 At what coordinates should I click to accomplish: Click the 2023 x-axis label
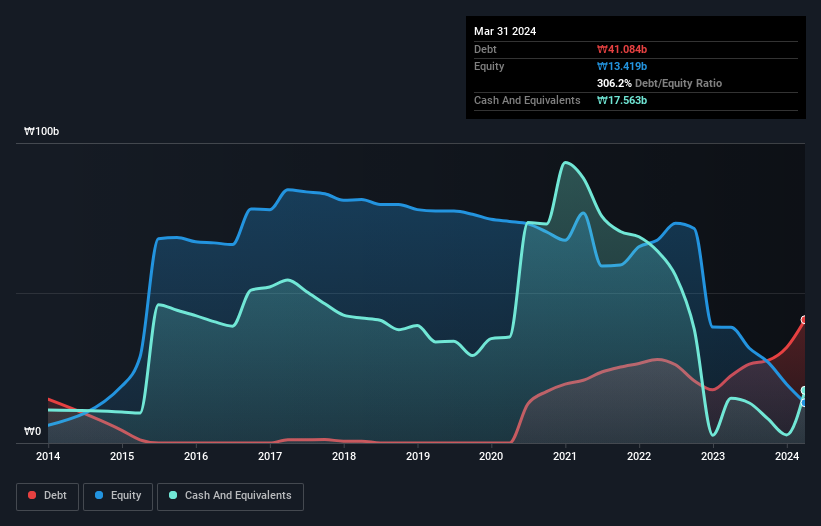point(713,456)
